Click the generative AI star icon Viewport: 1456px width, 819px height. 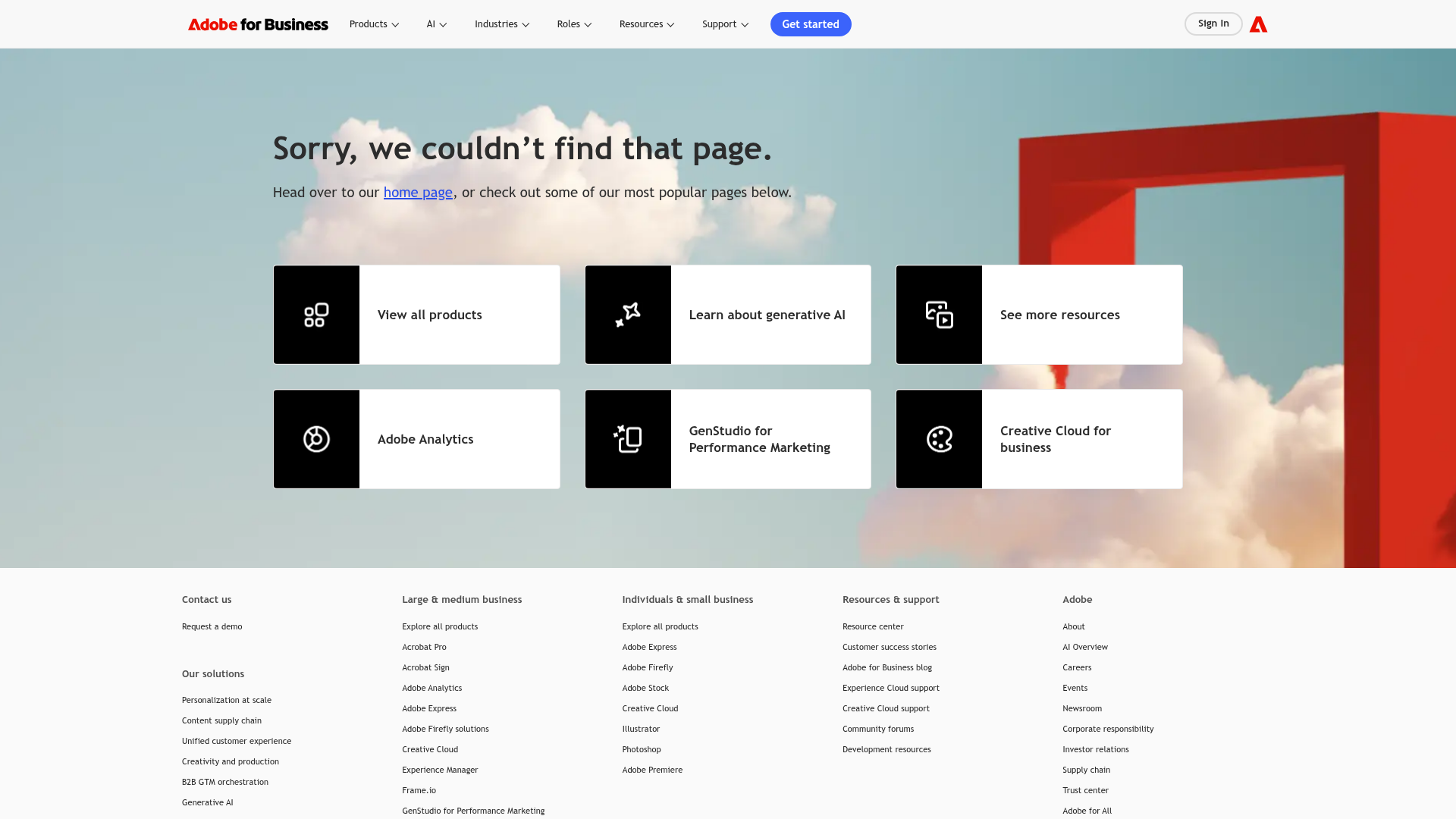coord(628,314)
